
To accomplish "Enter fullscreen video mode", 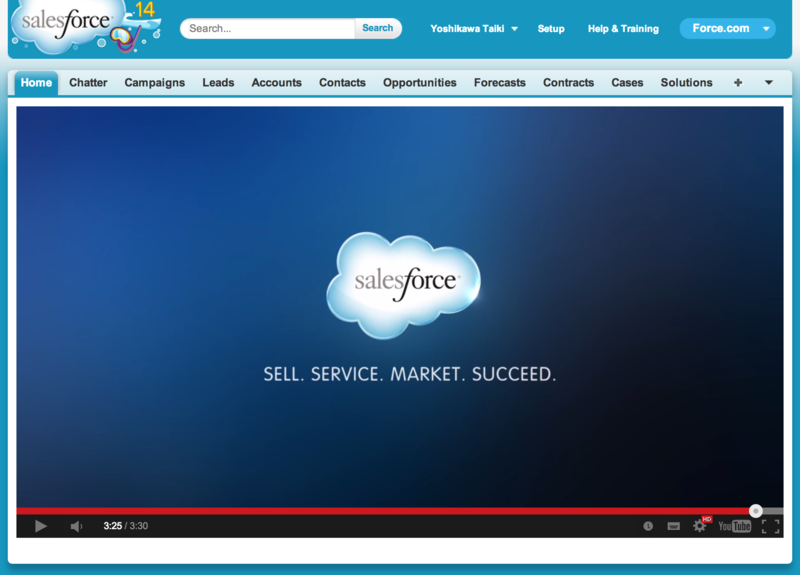I will [770, 526].
